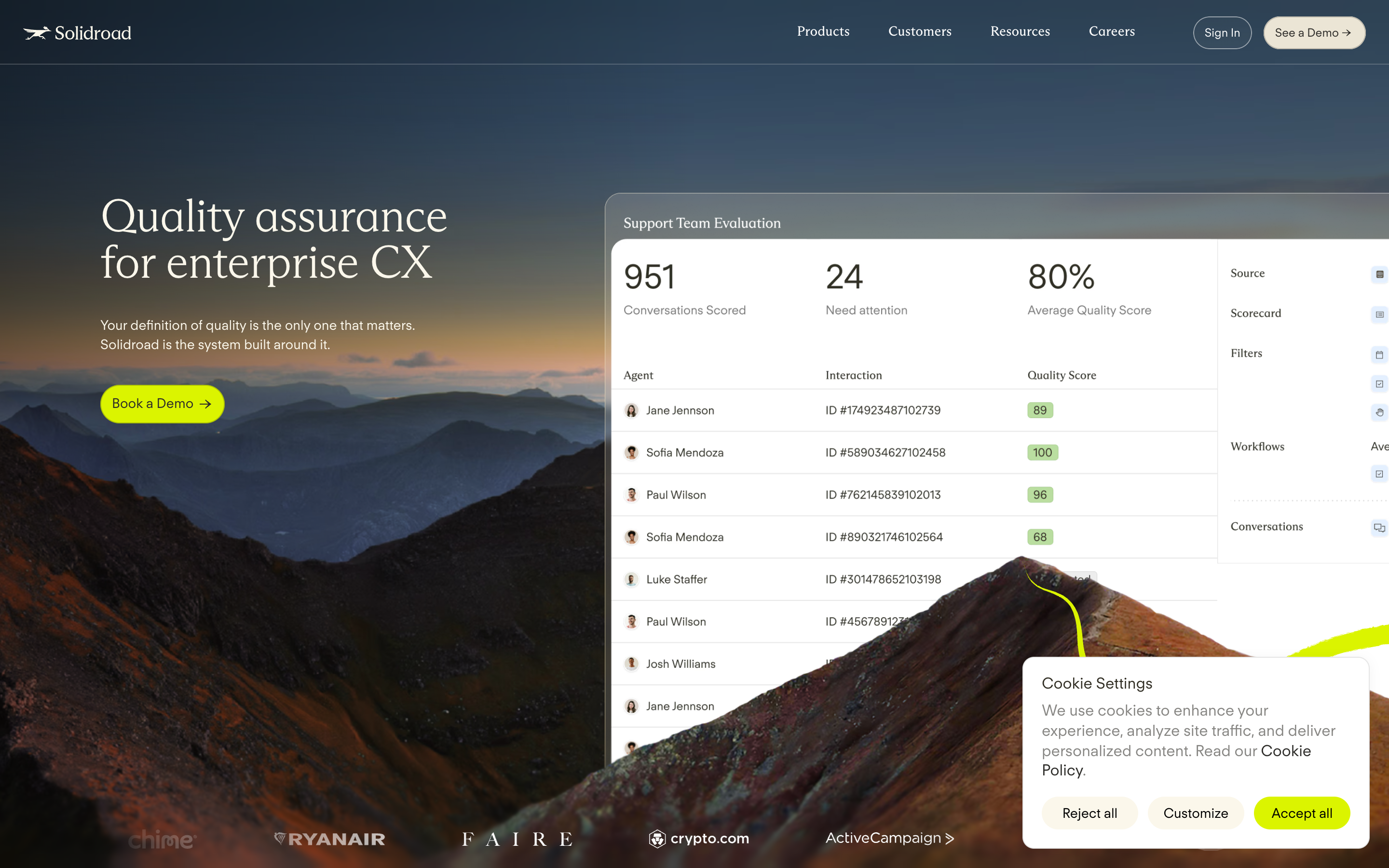This screenshot has height=868, width=1389.
Task: Click the Interaction column header
Action: pos(854,376)
